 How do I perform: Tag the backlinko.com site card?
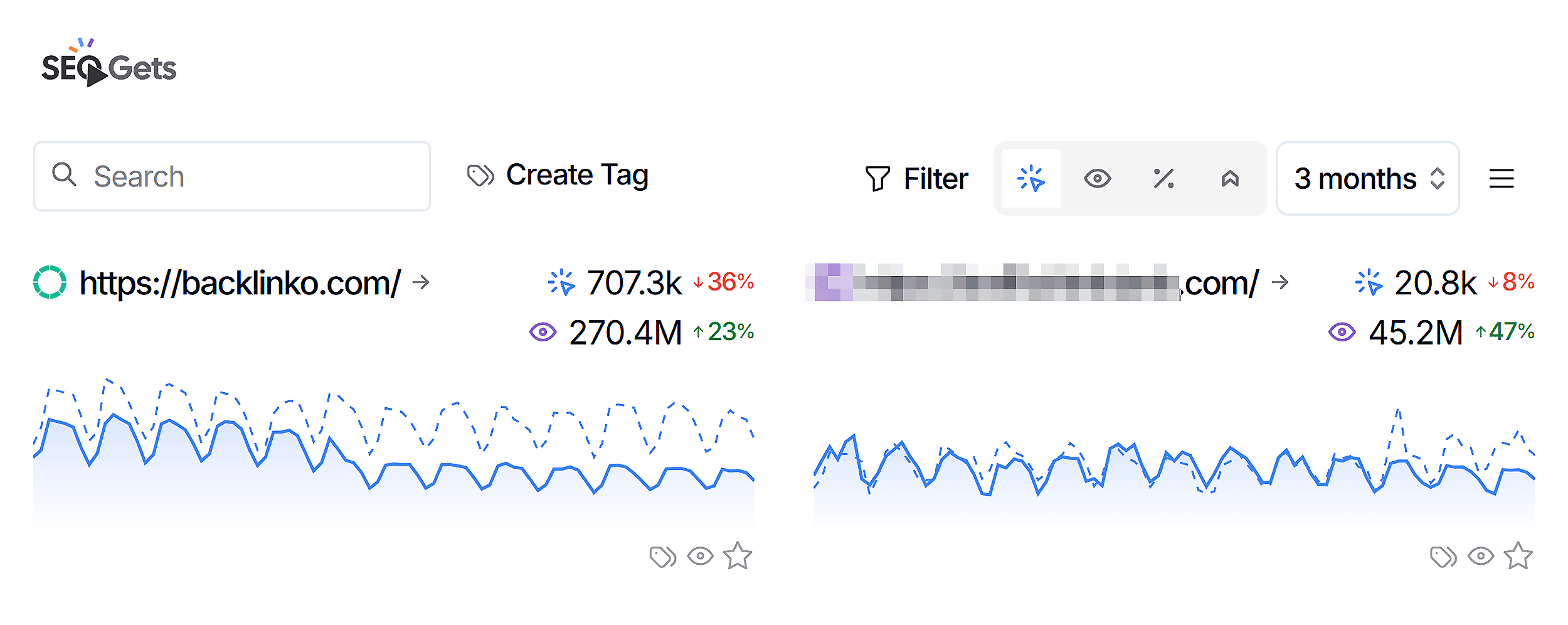point(663,557)
